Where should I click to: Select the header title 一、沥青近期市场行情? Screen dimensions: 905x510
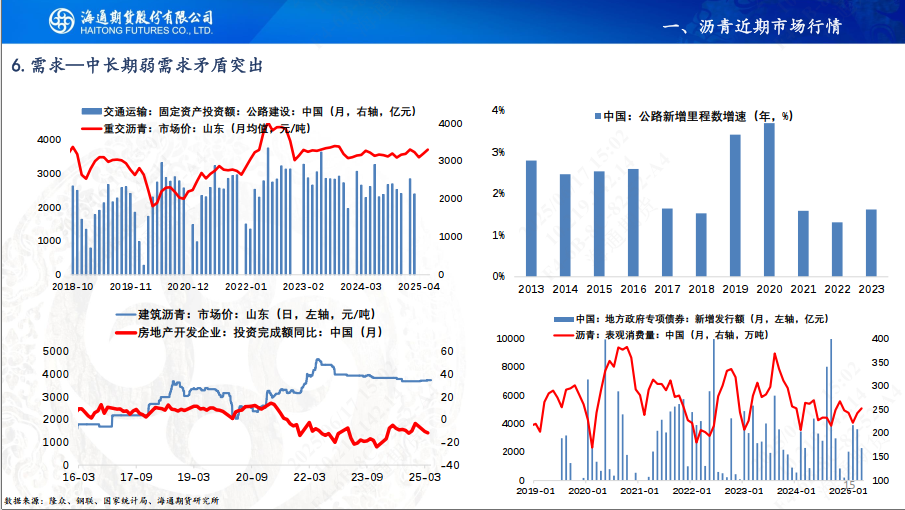(752, 26)
